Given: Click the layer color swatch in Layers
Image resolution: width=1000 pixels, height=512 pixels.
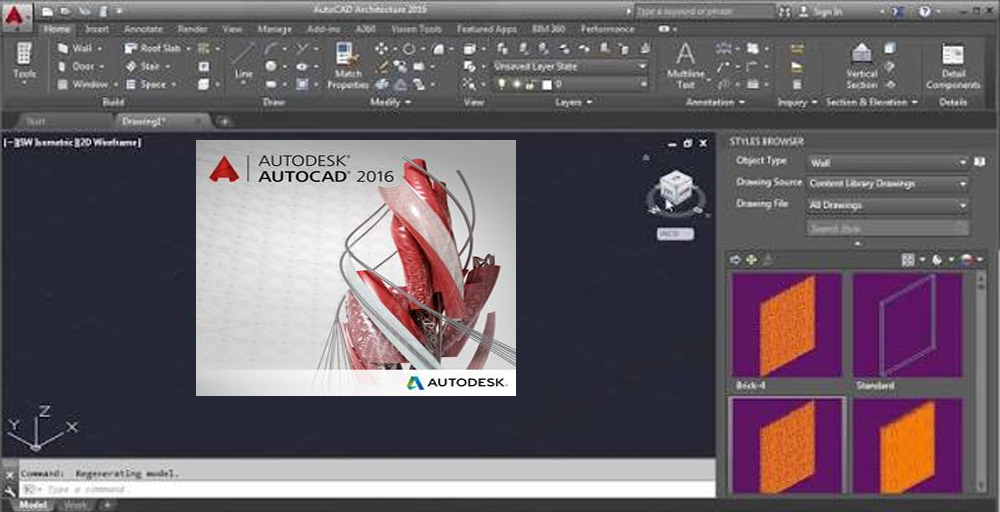Looking at the screenshot, I should tap(547, 84).
